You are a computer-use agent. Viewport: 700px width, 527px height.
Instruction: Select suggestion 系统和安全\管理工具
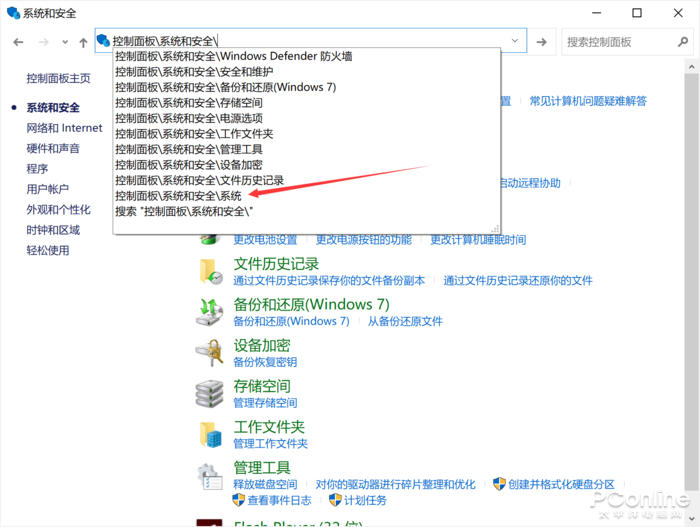(307, 149)
